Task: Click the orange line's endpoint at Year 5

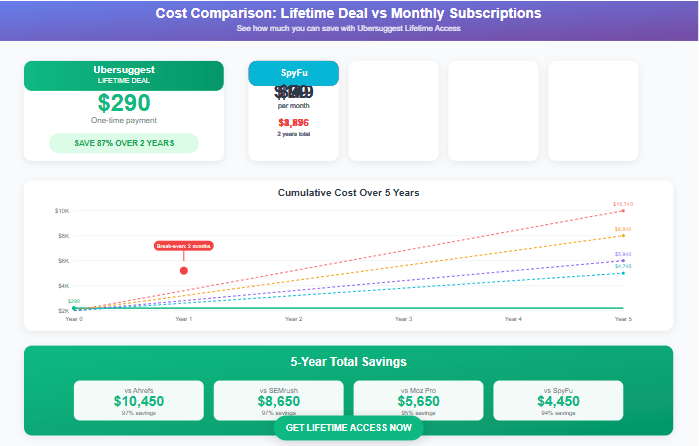Action: click(623, 236)
